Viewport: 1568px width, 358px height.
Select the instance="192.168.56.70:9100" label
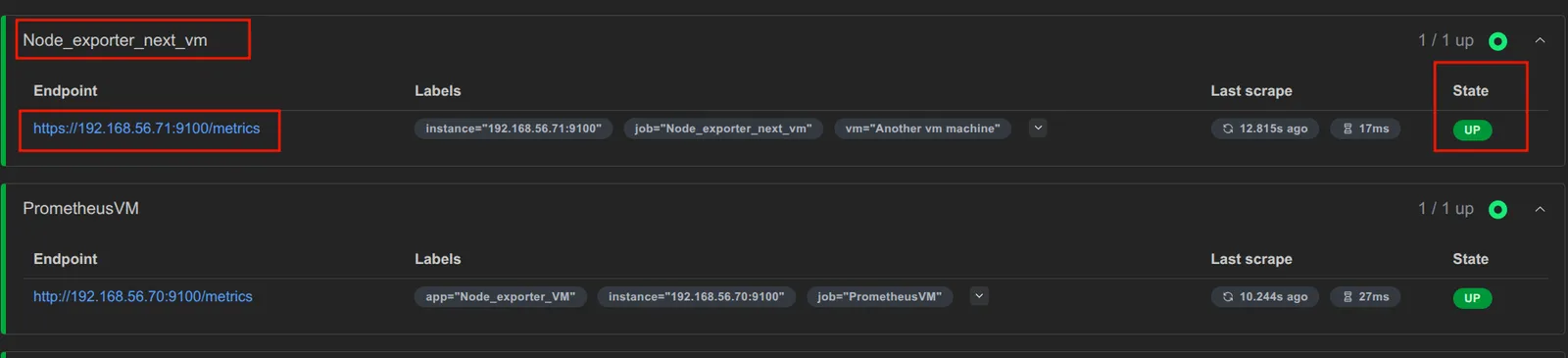point(697,296)
